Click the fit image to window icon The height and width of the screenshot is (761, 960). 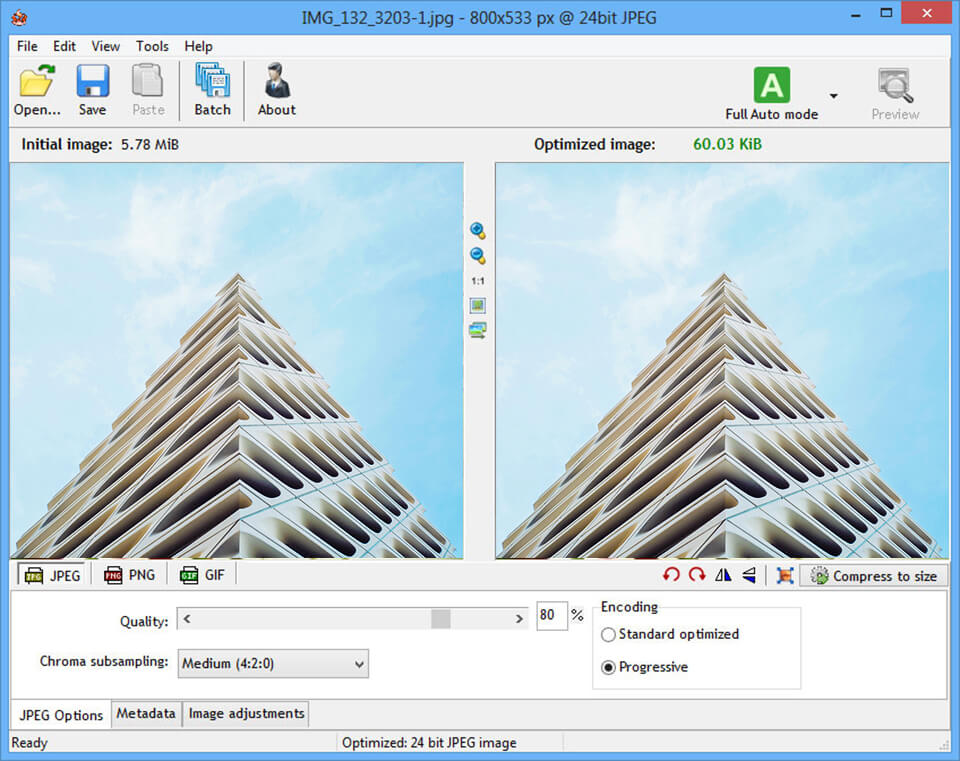tap(477, 305)
